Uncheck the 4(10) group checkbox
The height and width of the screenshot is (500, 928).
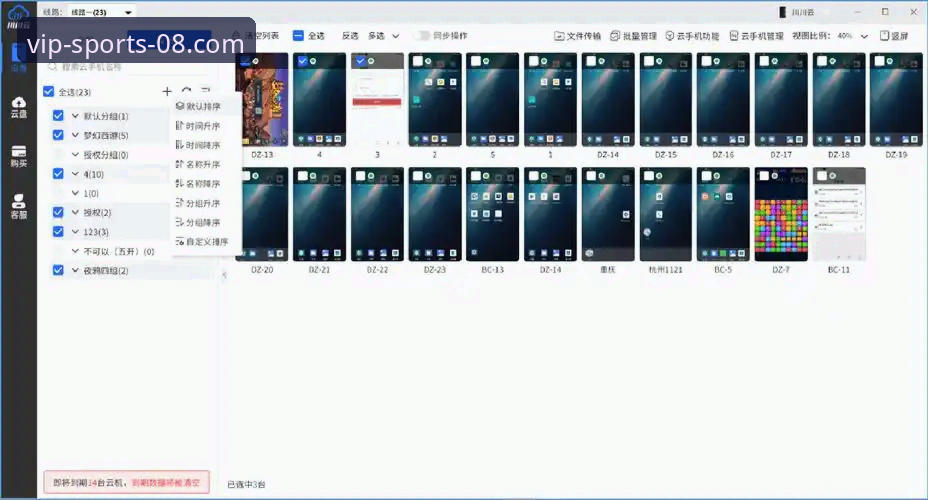(58, 173)
